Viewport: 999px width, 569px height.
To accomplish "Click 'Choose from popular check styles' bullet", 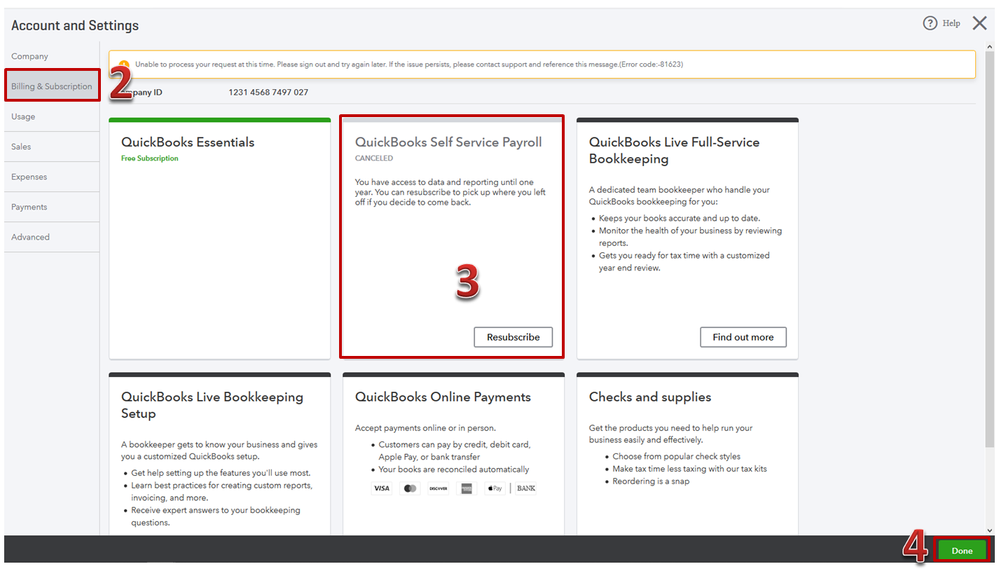I will (676, 456).
